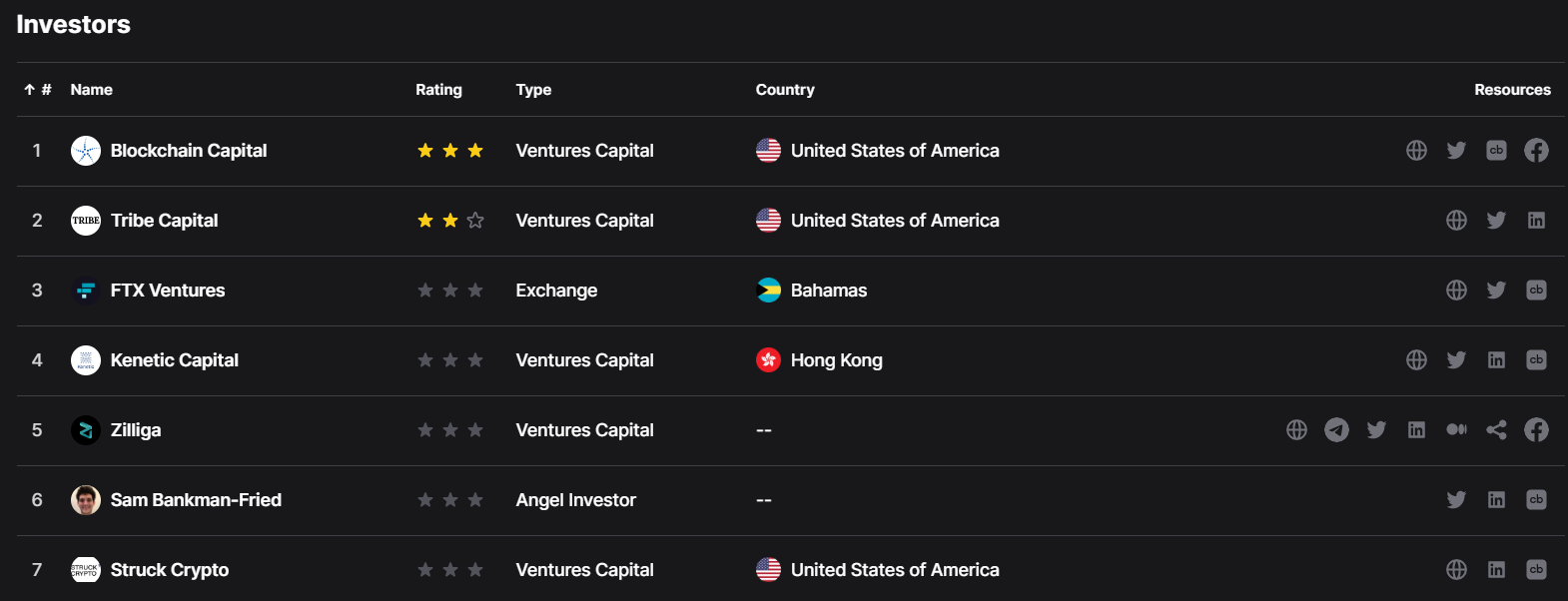Open Blockchain Capital's Facebook page icon

pos(1536,151)
